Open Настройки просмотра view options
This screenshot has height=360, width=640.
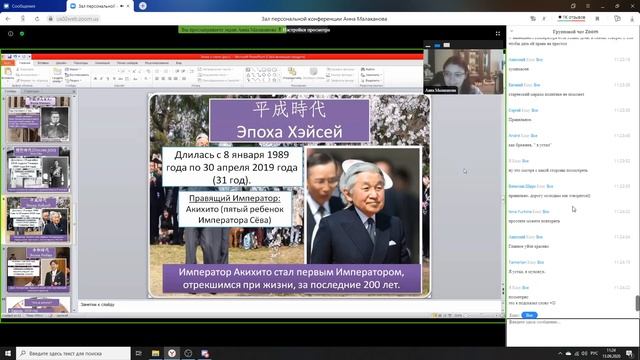307,30
